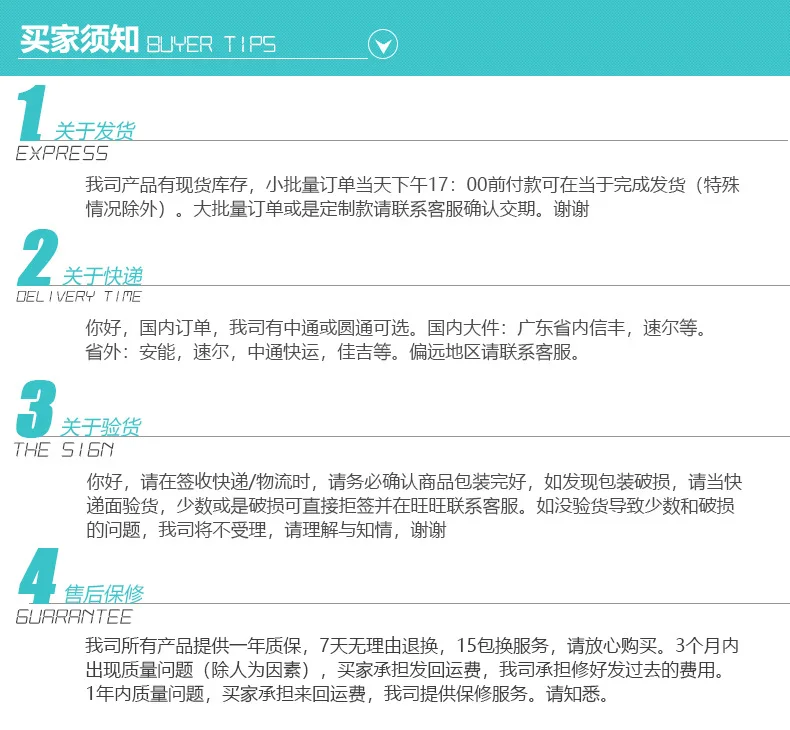Click the THE SIGN subtitle

(x=64, y=449)
